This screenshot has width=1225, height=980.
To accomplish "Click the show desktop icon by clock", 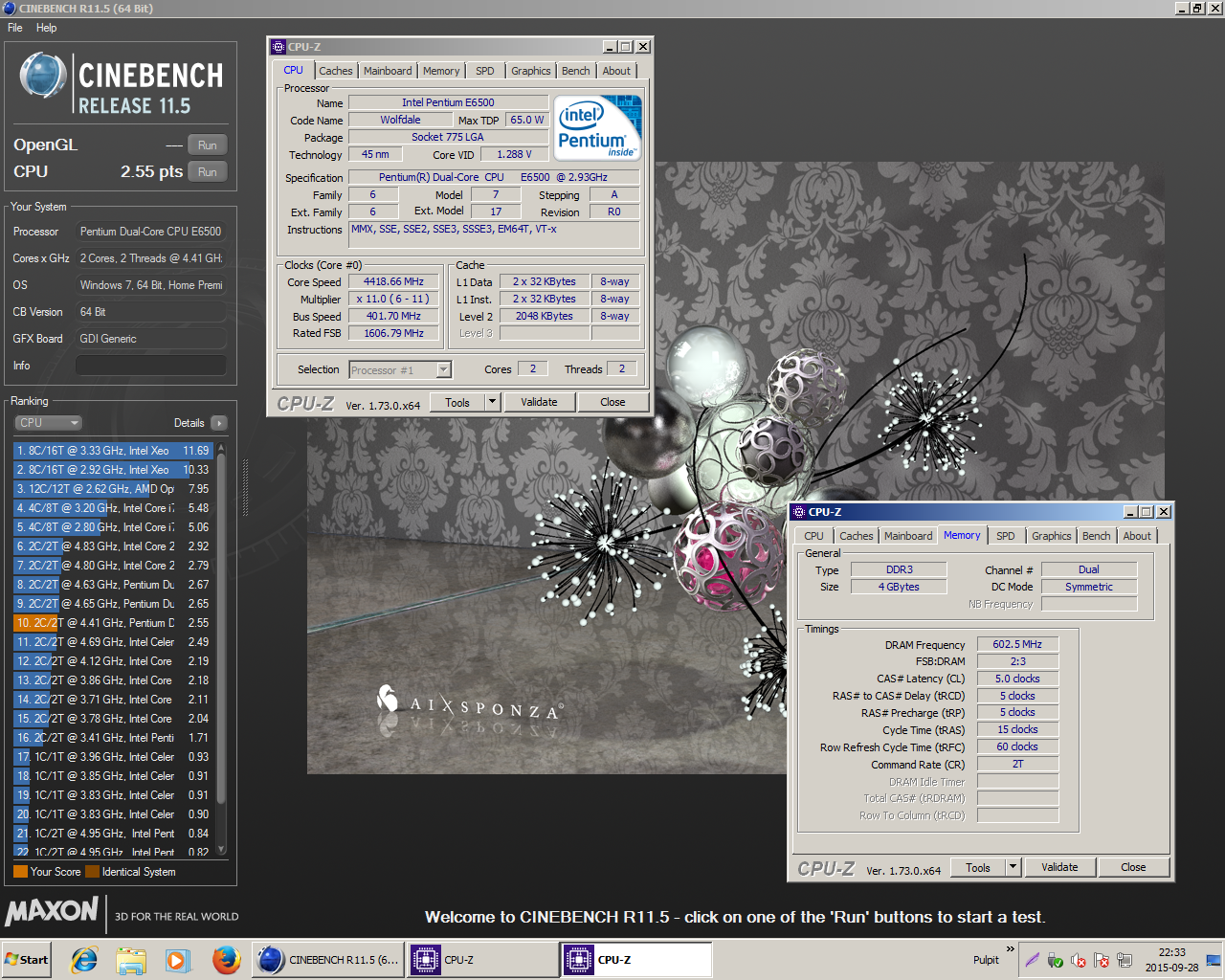I will (x=1213, y=960).
